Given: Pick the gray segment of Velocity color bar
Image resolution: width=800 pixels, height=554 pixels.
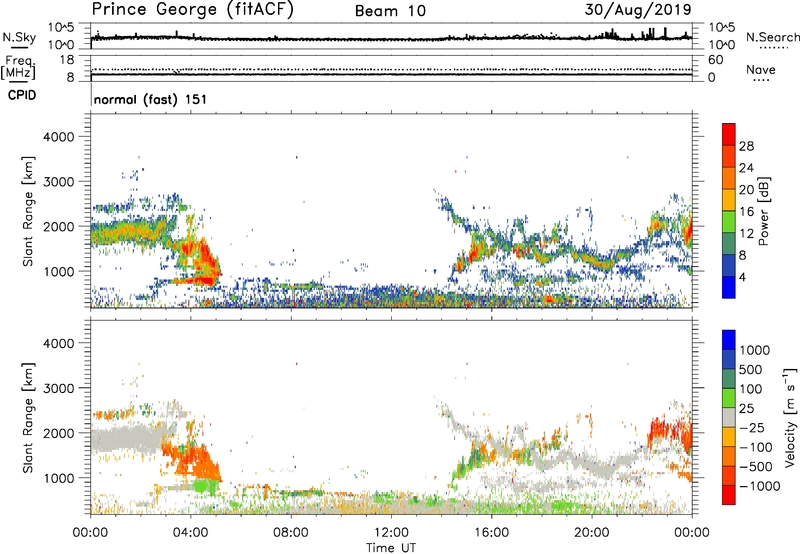Looking at the screenshot, I should pos(729,417).
